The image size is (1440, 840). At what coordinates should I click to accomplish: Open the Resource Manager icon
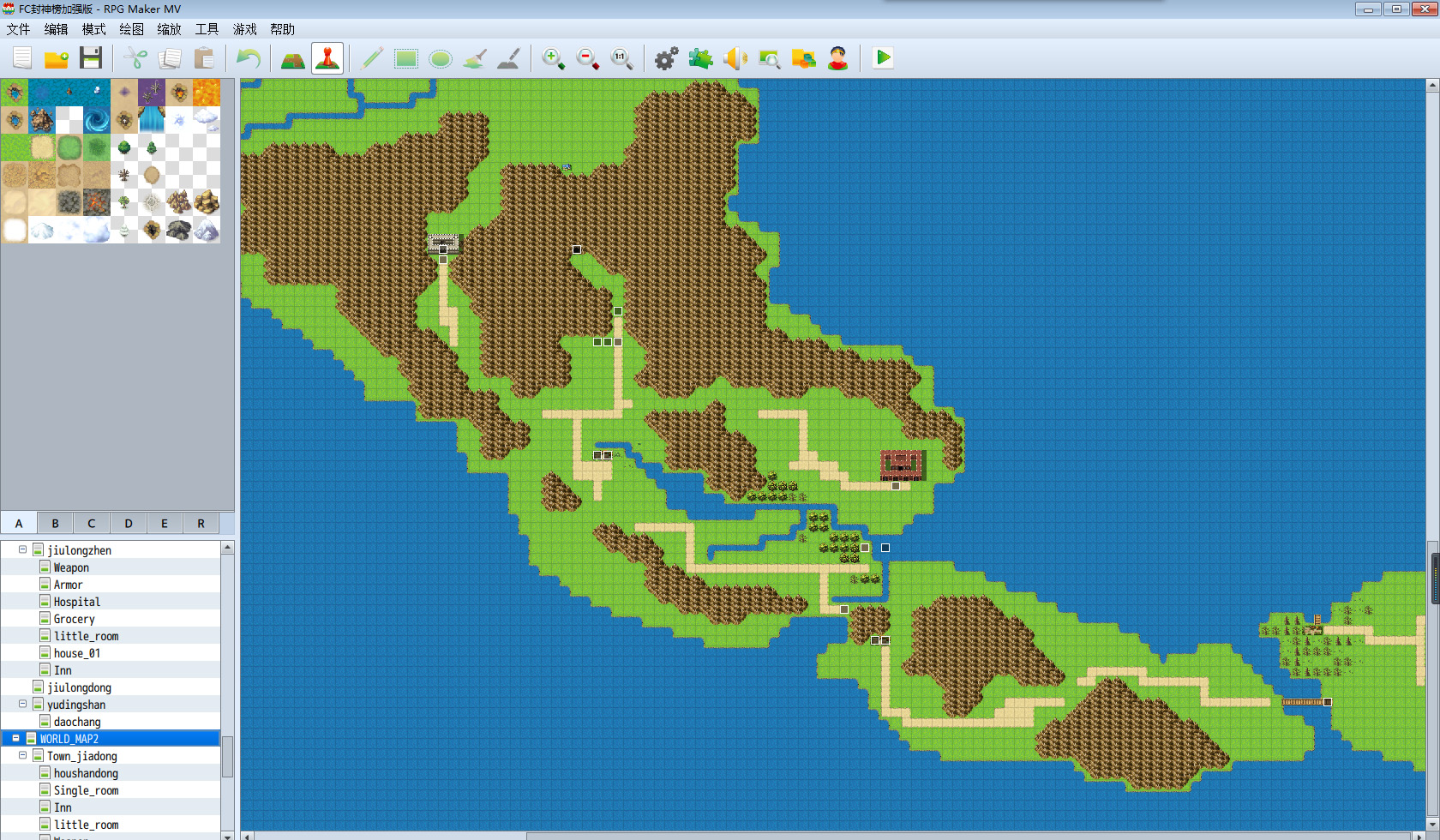coord(804,58)
